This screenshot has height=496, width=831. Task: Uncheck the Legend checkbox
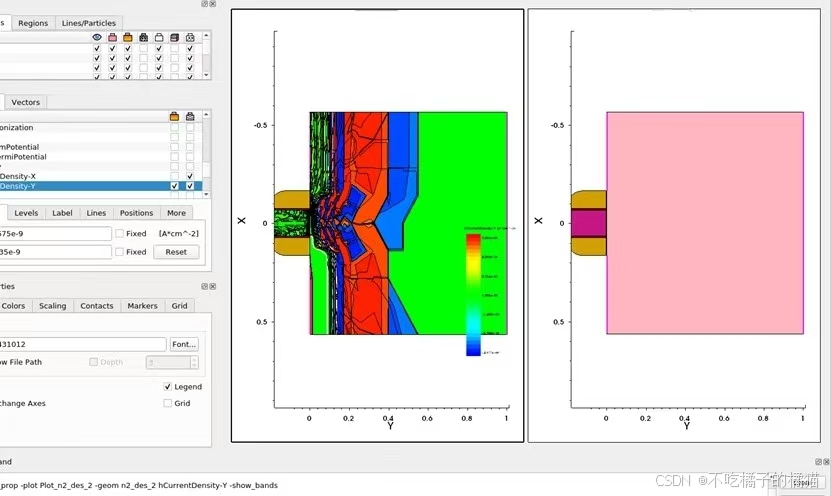tap(167, 387)
